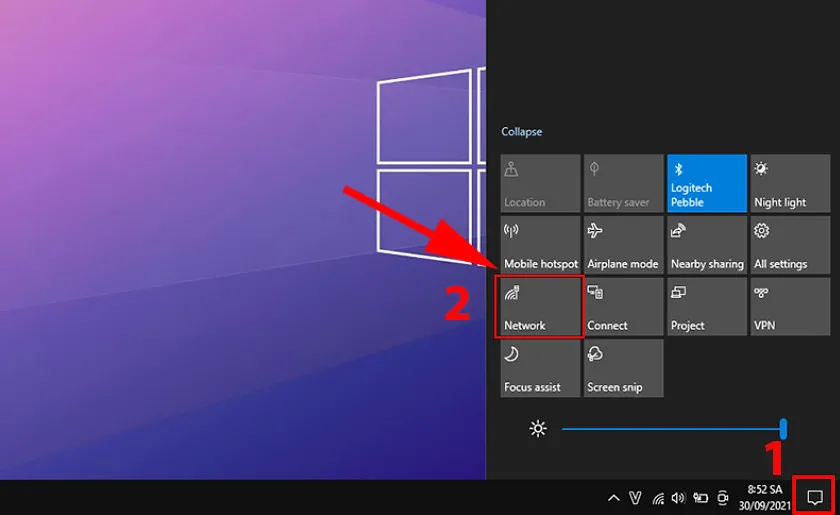This screenshot has height=515, width=840.
Task: Open Action Center notification icon in taskbar
Action: (815, 497)
